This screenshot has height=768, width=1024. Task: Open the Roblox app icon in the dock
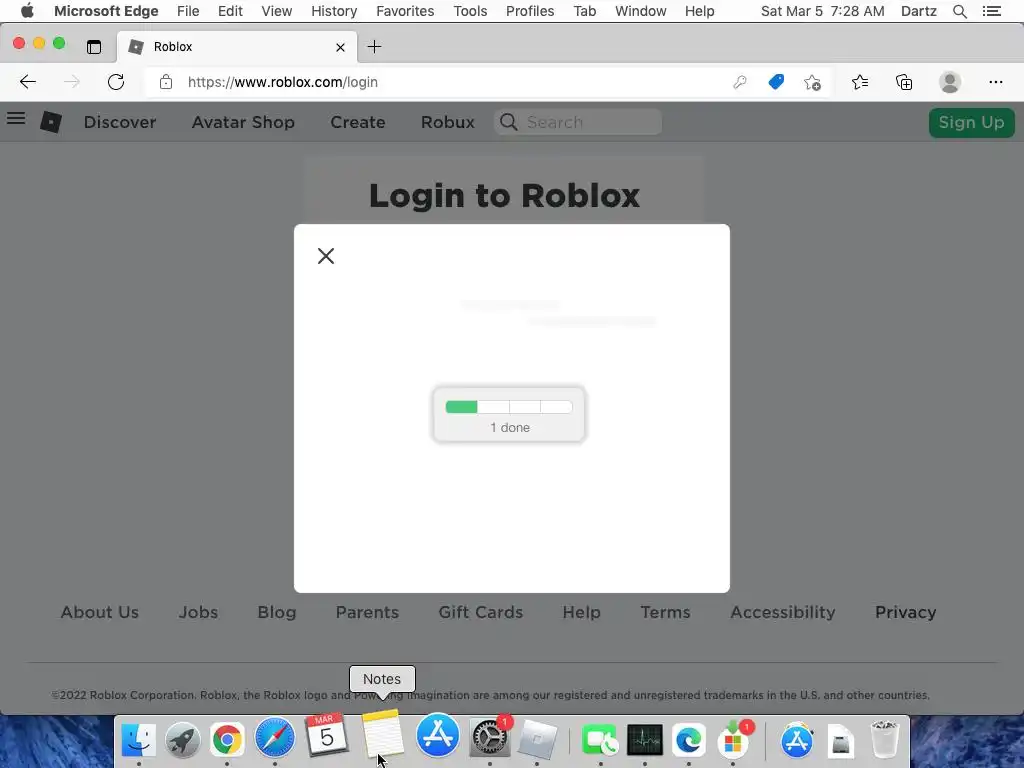click(x=537, y=739)
